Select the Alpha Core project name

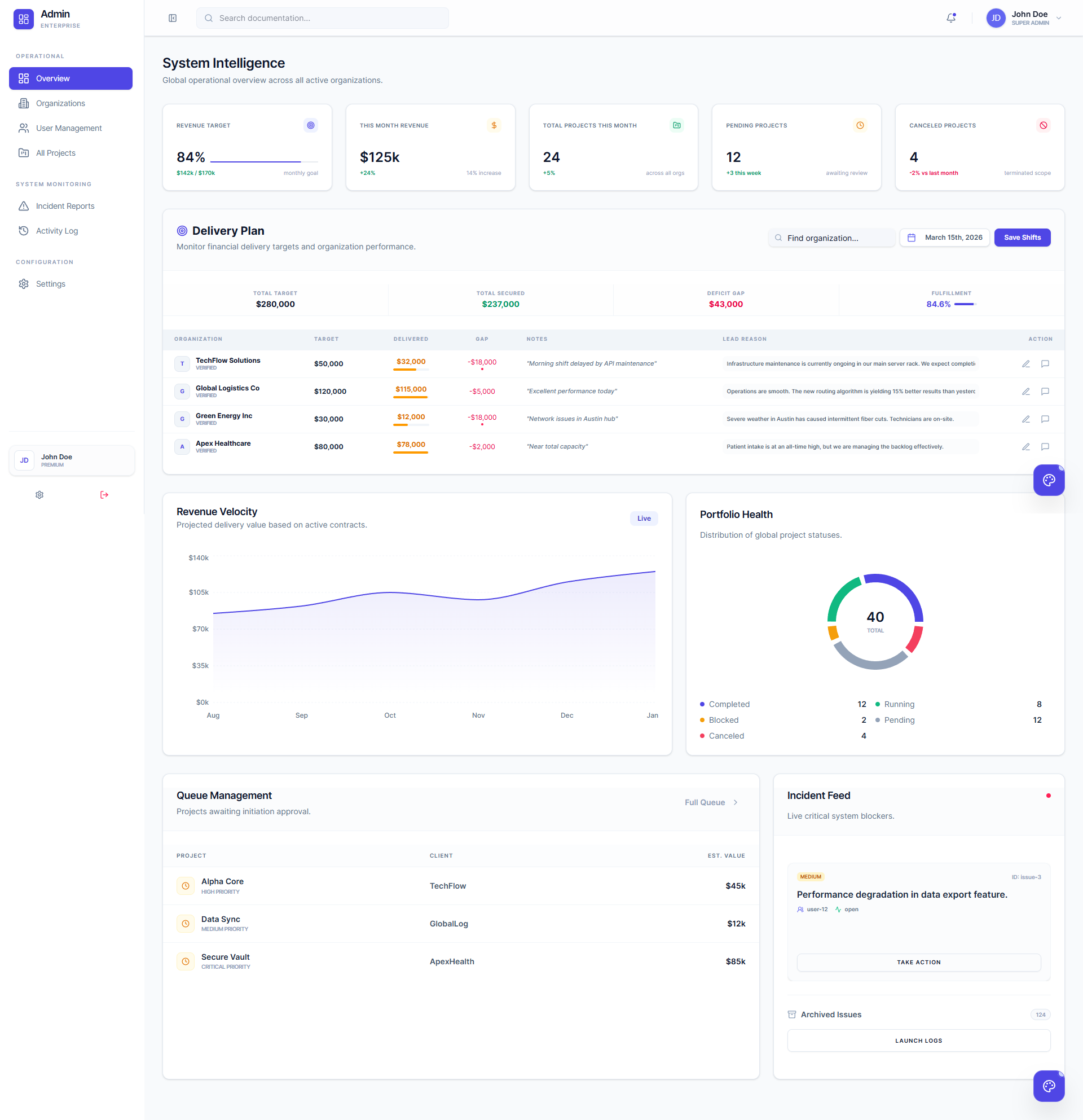click(222, 882)
